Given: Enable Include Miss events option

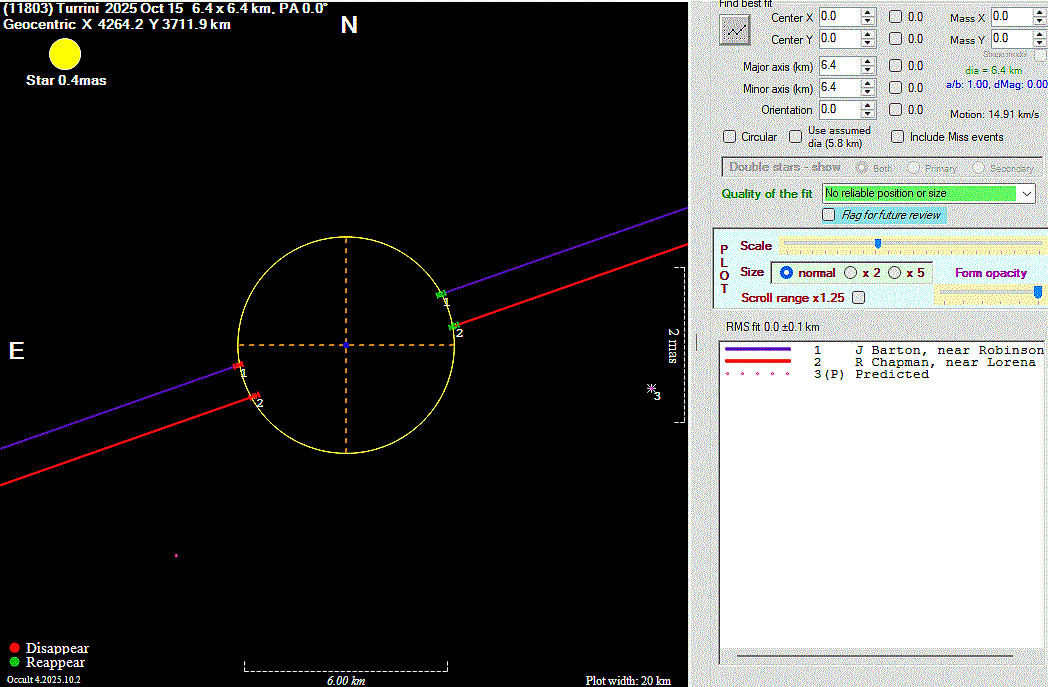Looking at the screenshot, I should pyautogui.click(x=898, y=137).
